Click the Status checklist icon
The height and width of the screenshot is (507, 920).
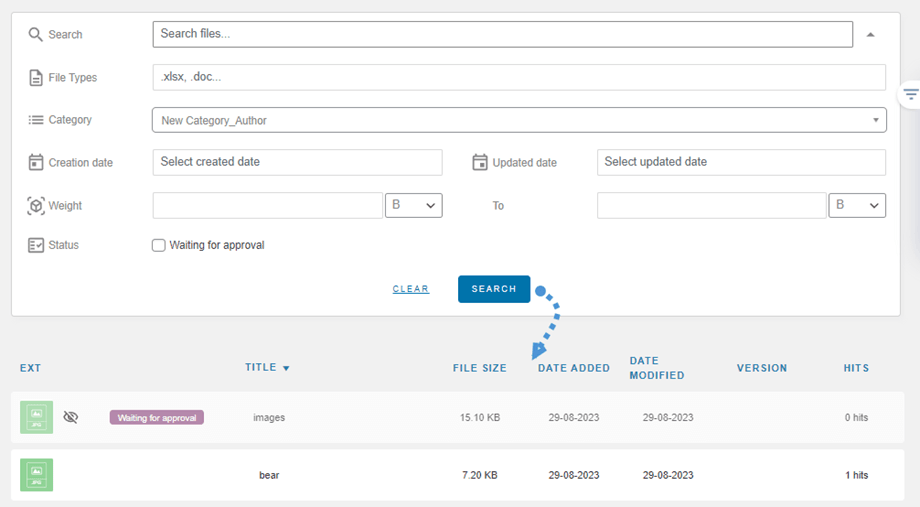pos(36,245)
